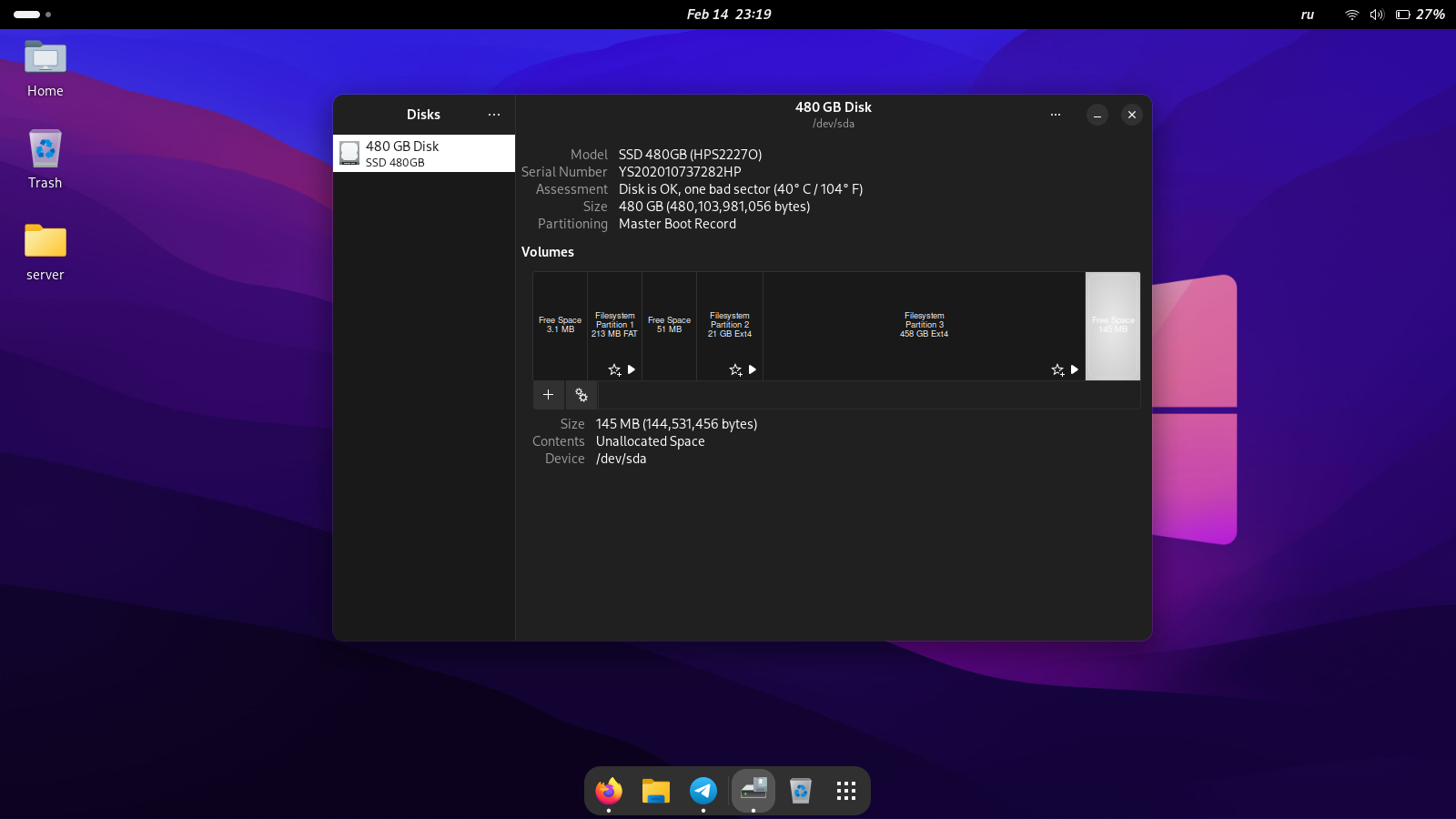The image size is (1456, 819).
Task: Open drive options menu in header
Action: pyautogui.click(x=1055, y=115)
